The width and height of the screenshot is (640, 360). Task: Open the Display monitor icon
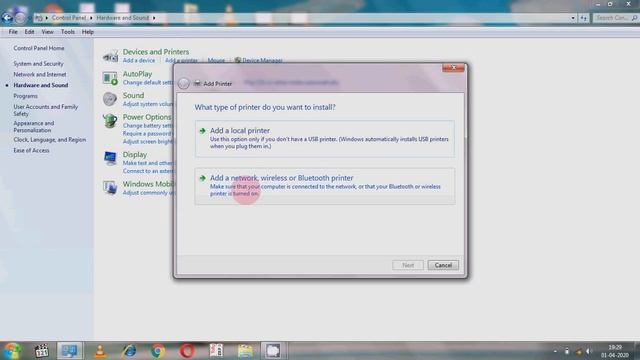[110, 158]
